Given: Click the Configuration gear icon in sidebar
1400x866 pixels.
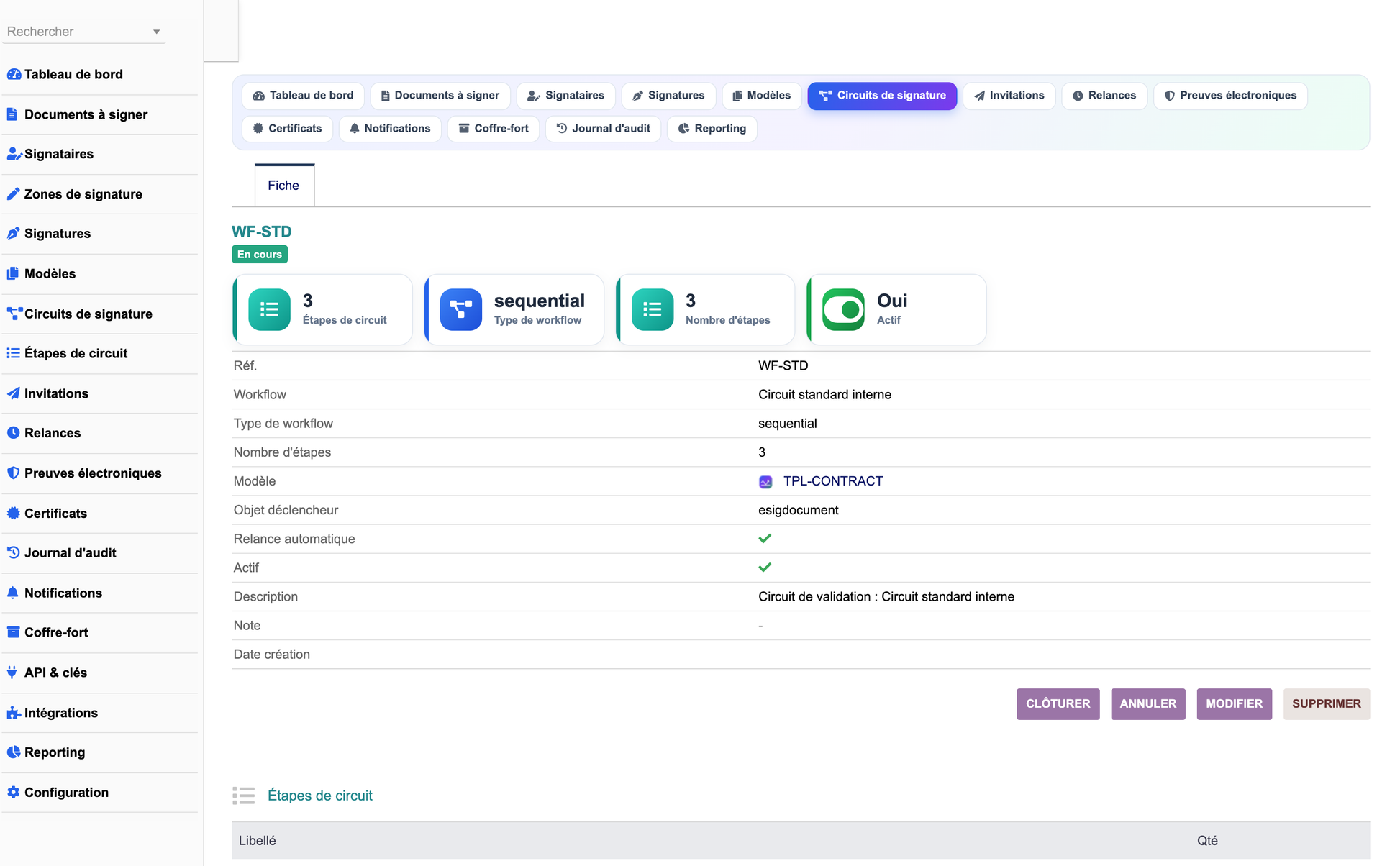Looking at the screenshot, I should 13,792.
